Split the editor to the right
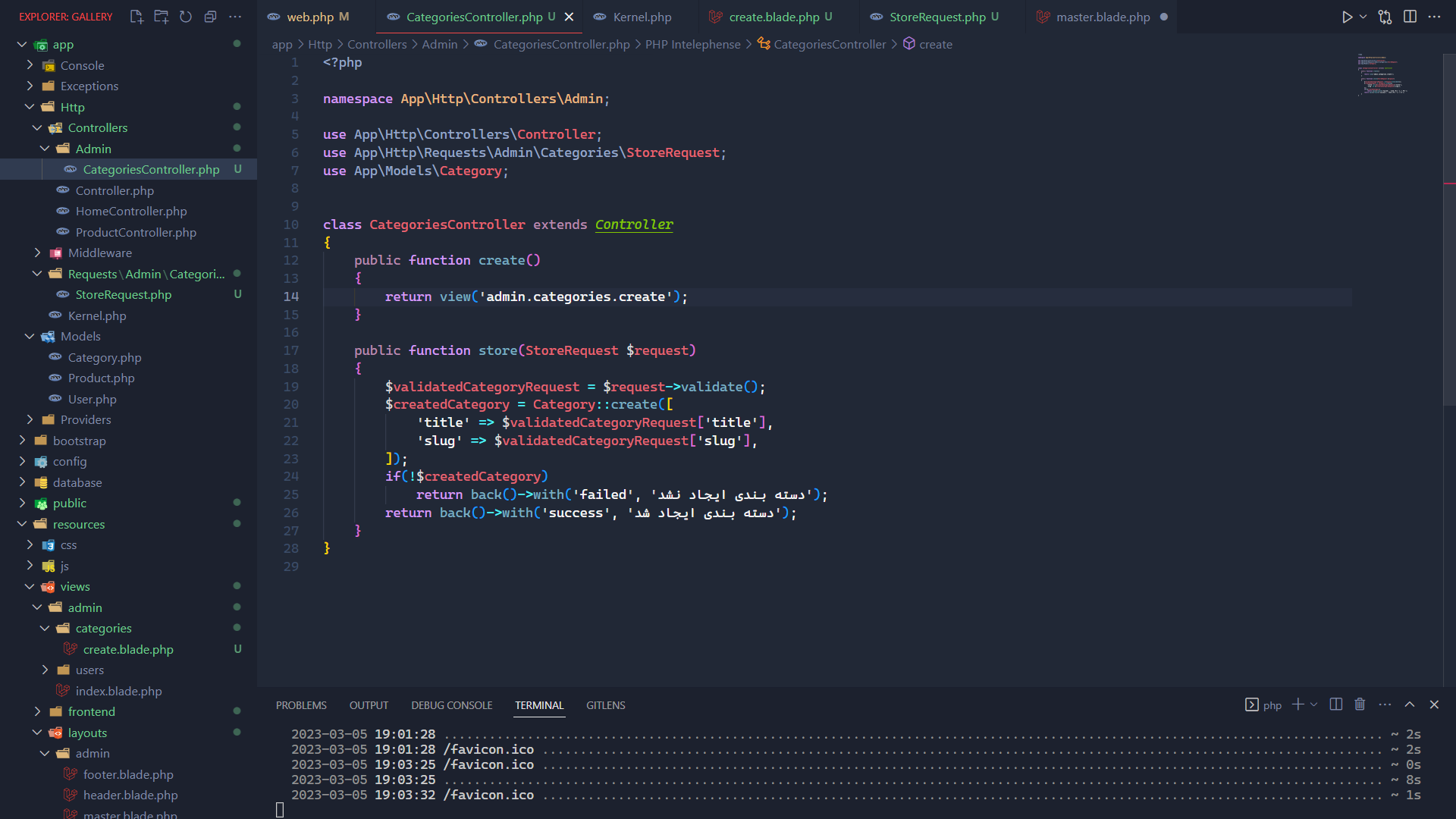The image size is (1456, 819). [x=1410, y=17]
